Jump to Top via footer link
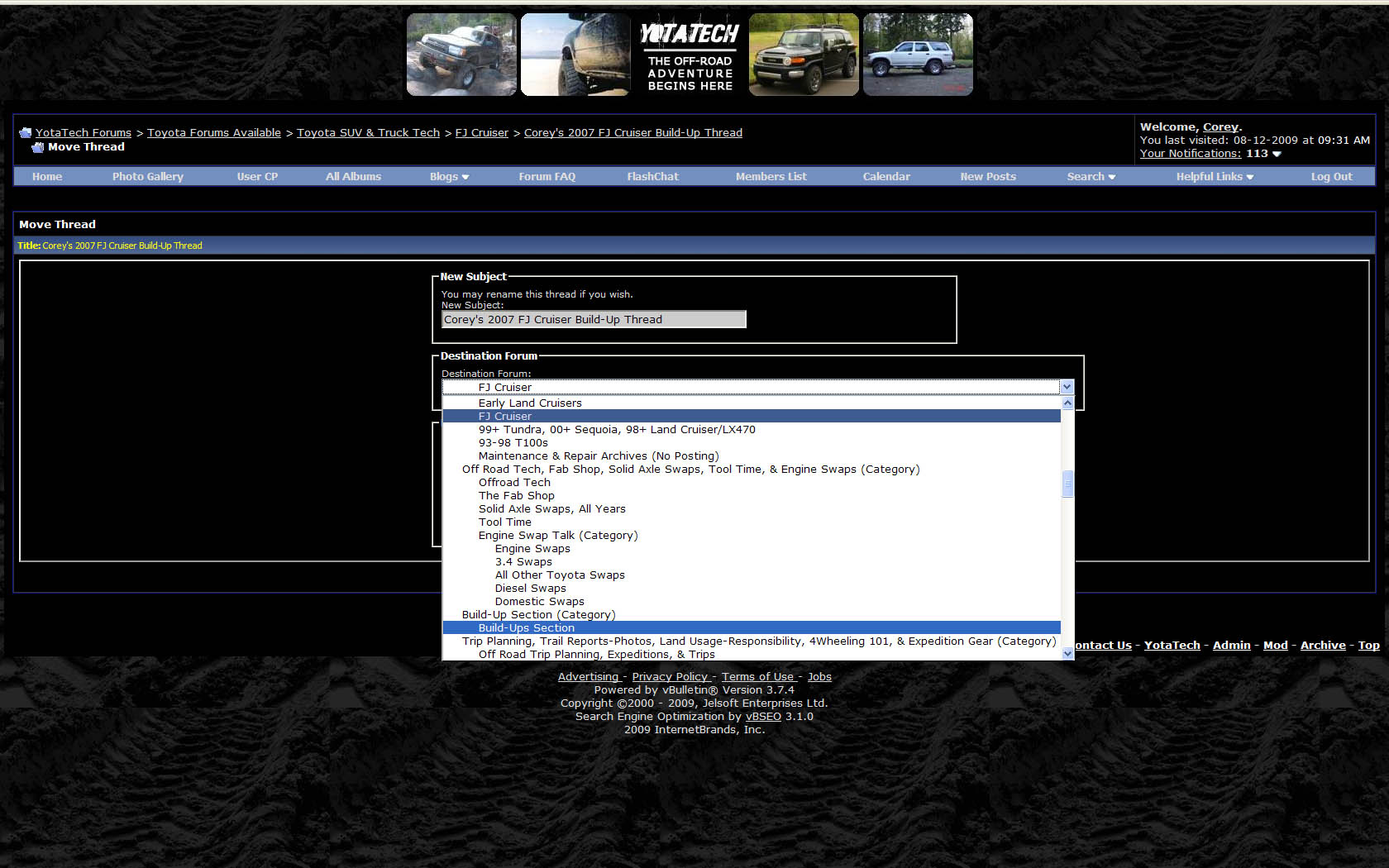 [x=1369, y=646]
